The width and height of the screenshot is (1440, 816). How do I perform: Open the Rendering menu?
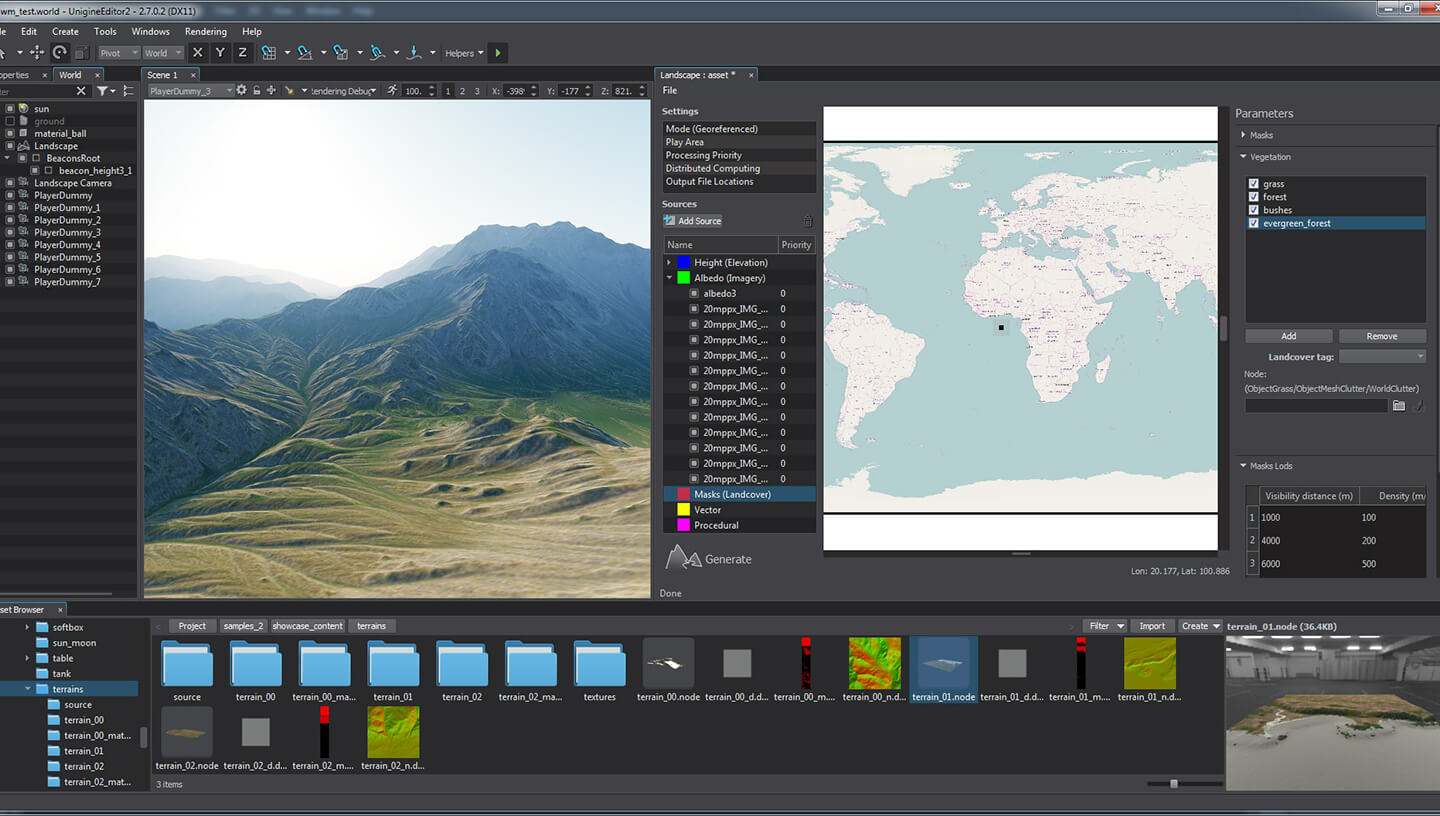click(x=205, y=32)
